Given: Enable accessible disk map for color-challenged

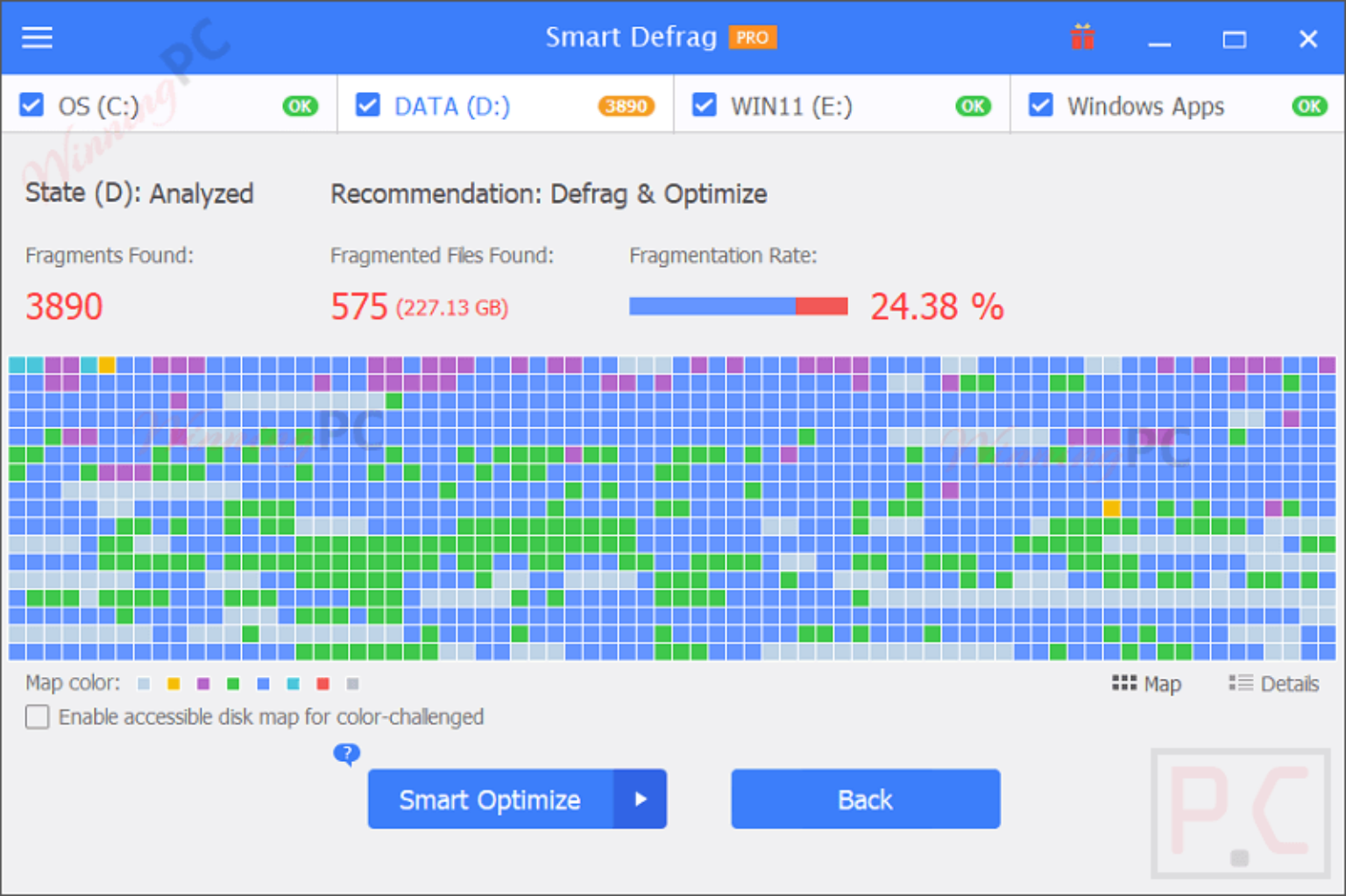Looking at the screenshot, I should [37, 716].
